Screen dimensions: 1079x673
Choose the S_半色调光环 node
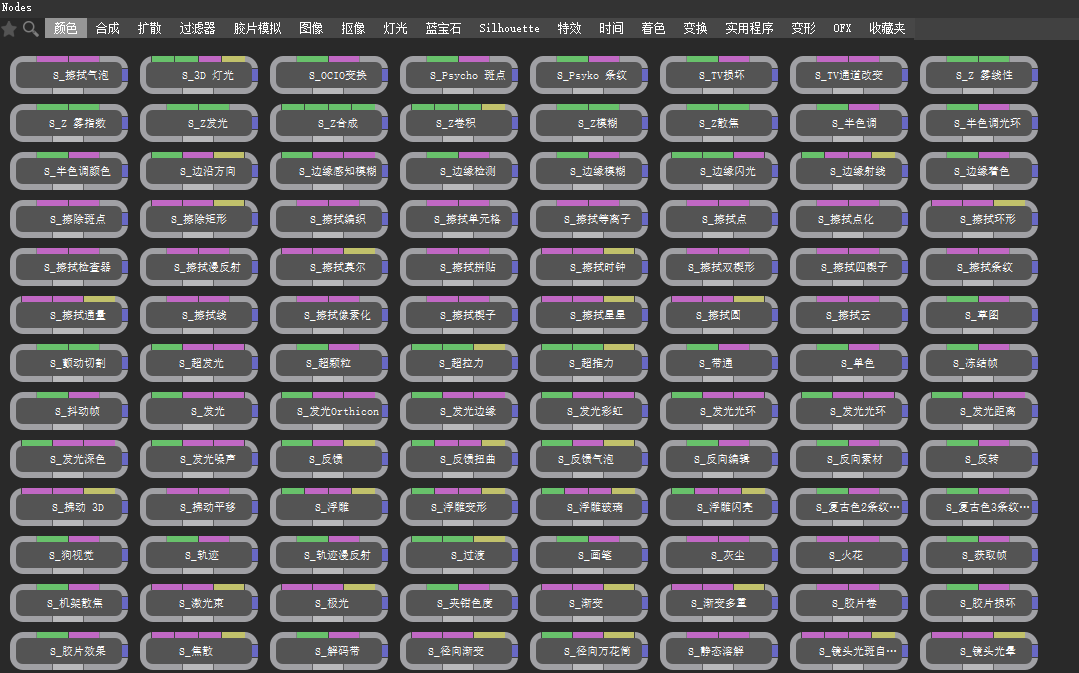tap(979, 123)
